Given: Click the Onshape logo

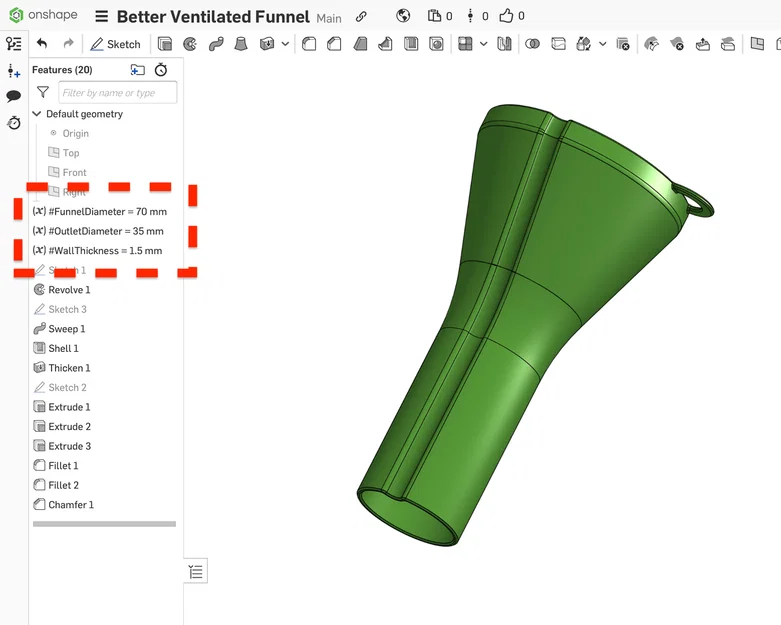Looking at the screenshot, I should click(x=43, y=15).
